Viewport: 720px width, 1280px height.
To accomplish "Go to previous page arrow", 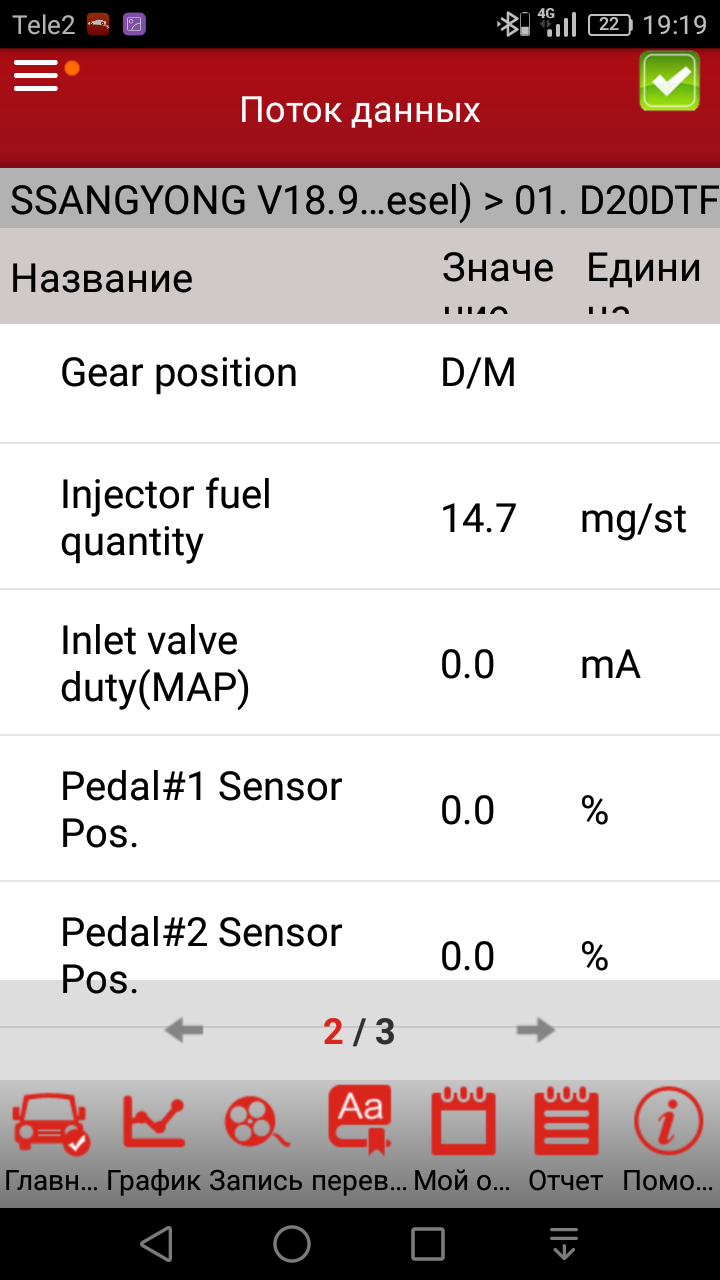I will pos(184,1031).
